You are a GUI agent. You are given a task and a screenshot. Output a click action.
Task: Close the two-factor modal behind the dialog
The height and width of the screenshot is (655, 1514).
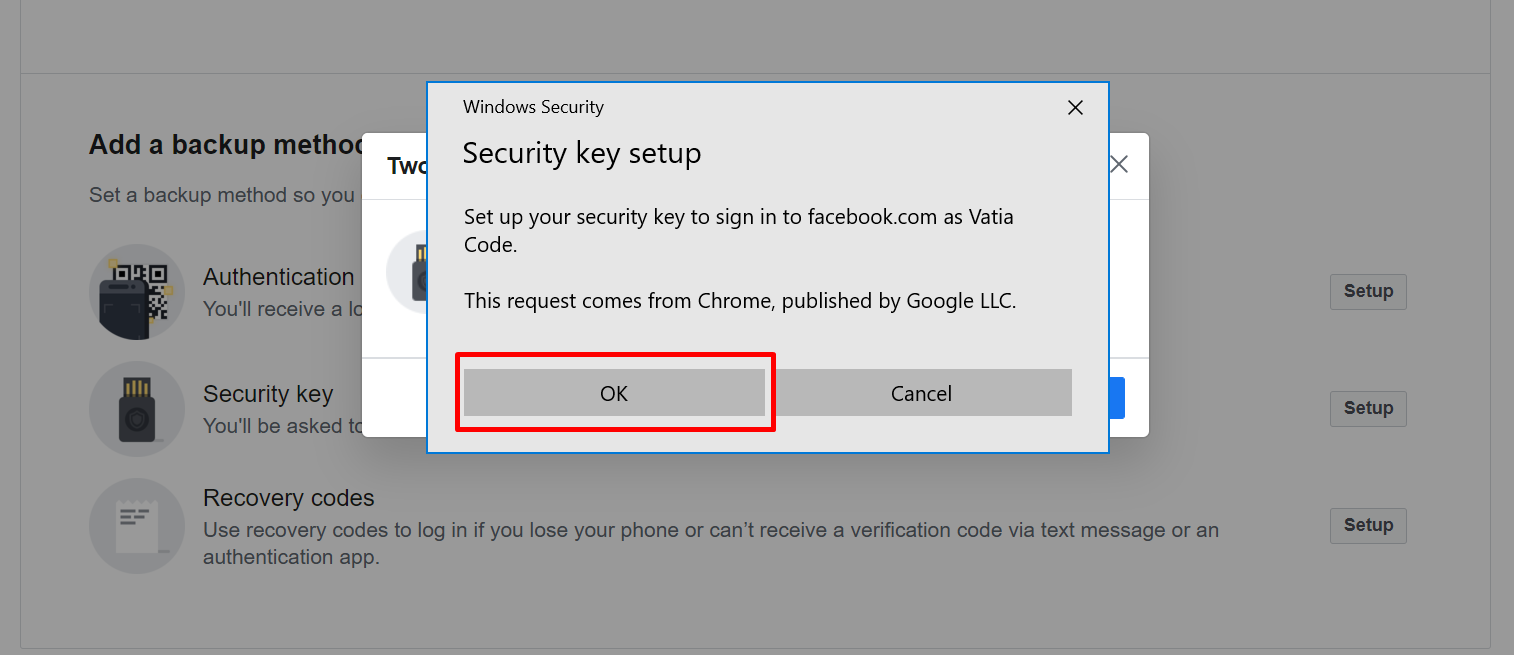1120,165
